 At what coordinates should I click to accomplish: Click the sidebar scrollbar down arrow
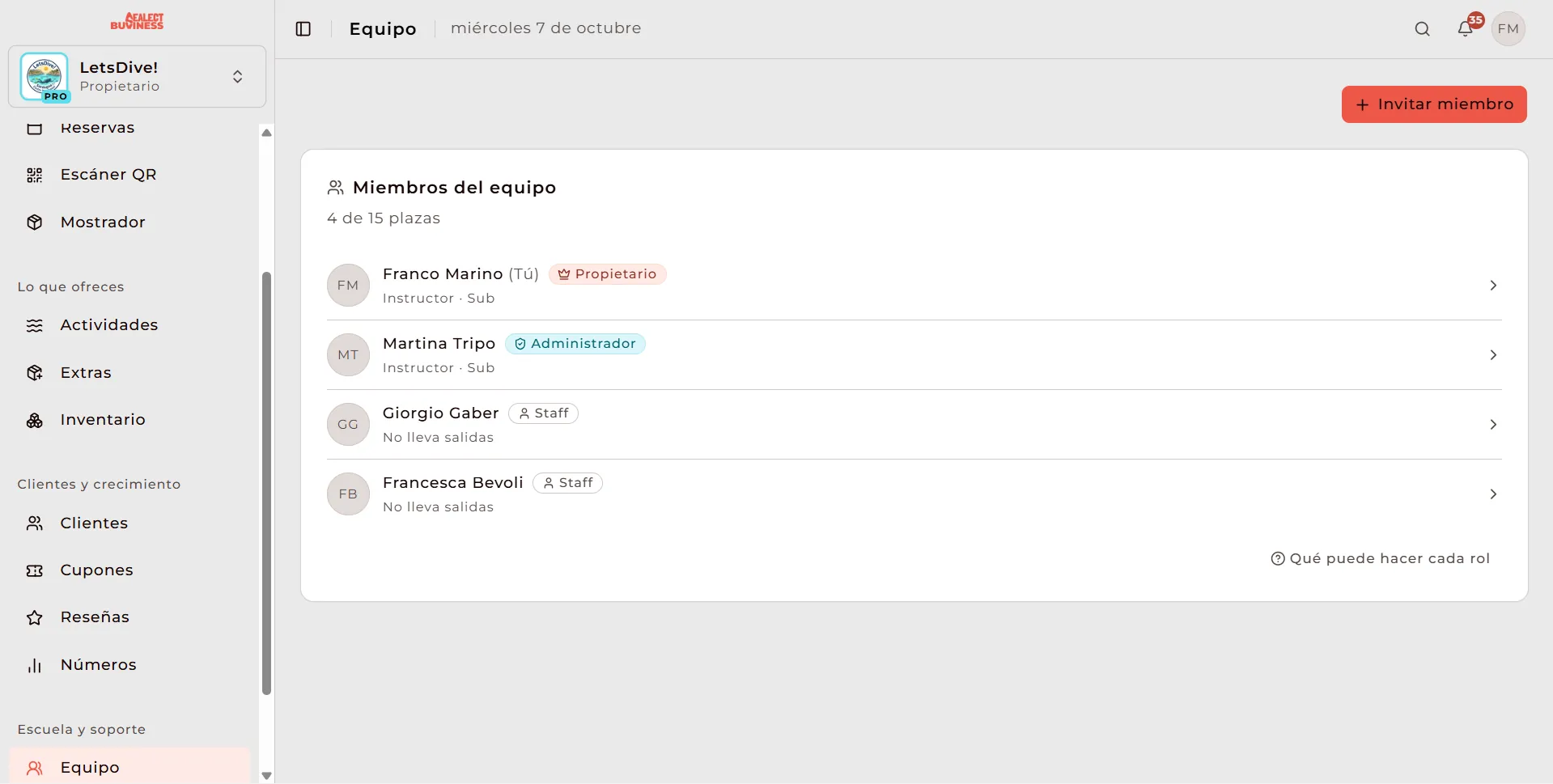[x=266, y=776]
